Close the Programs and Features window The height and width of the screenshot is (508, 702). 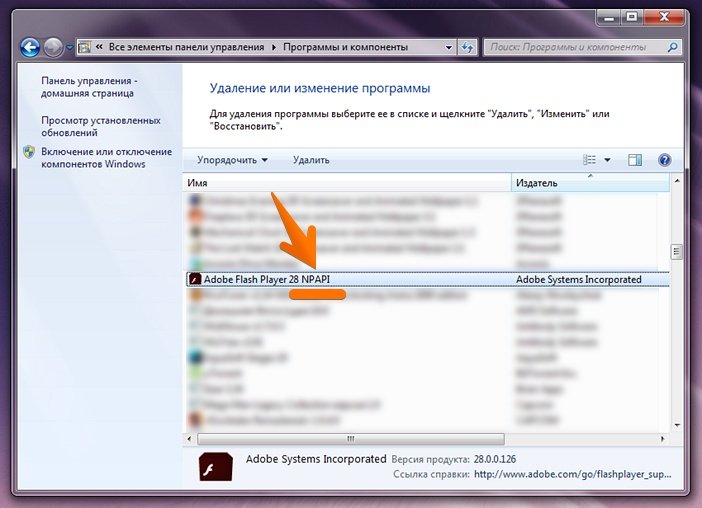[x=664, y=17]
